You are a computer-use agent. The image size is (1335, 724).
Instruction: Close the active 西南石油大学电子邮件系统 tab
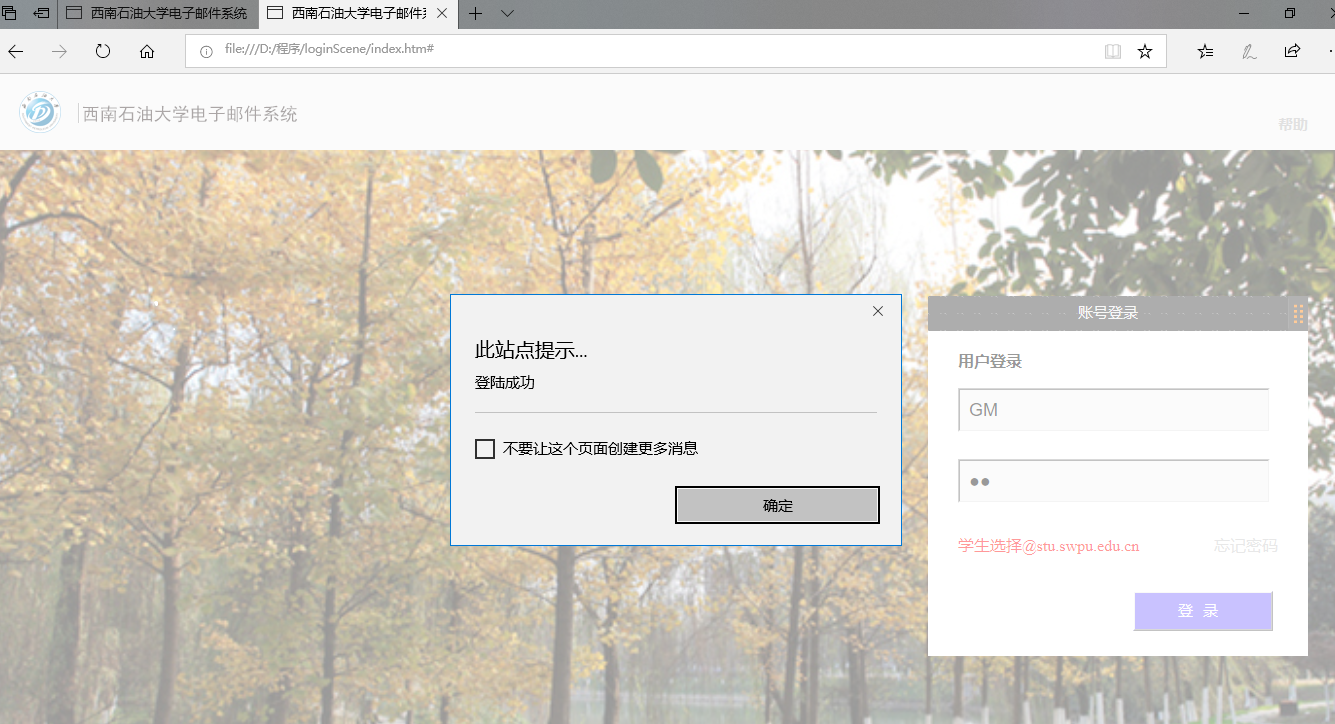[442, 13]
